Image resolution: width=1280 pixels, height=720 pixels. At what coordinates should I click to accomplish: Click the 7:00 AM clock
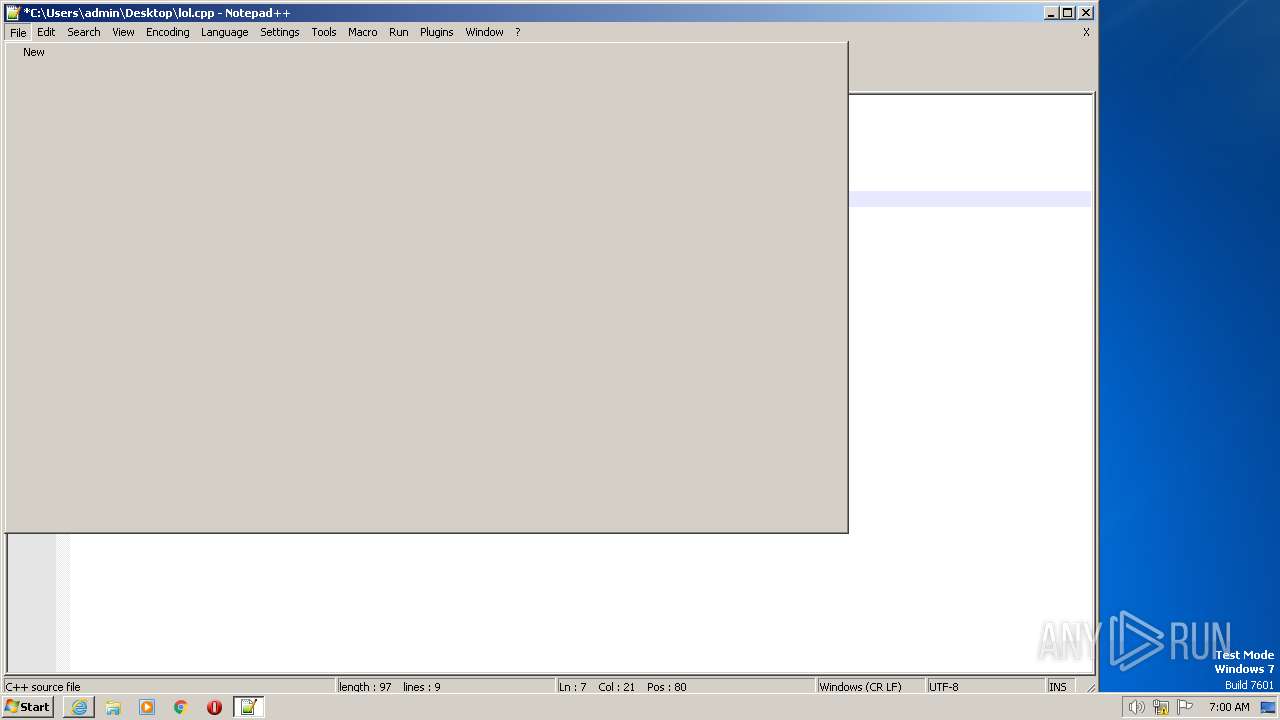(x=1229, y=707)
